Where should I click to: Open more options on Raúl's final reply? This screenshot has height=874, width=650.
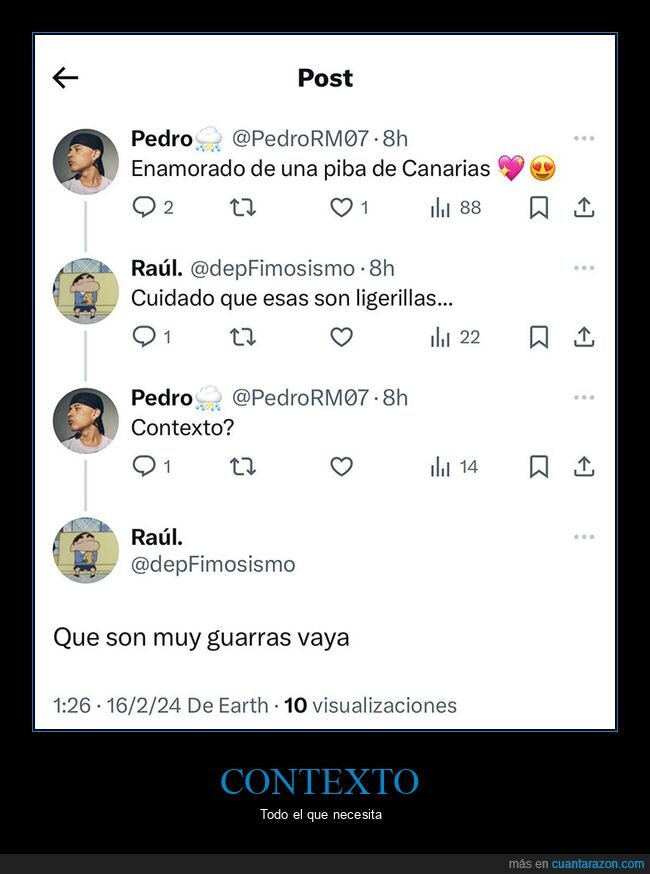coord(583,537)
